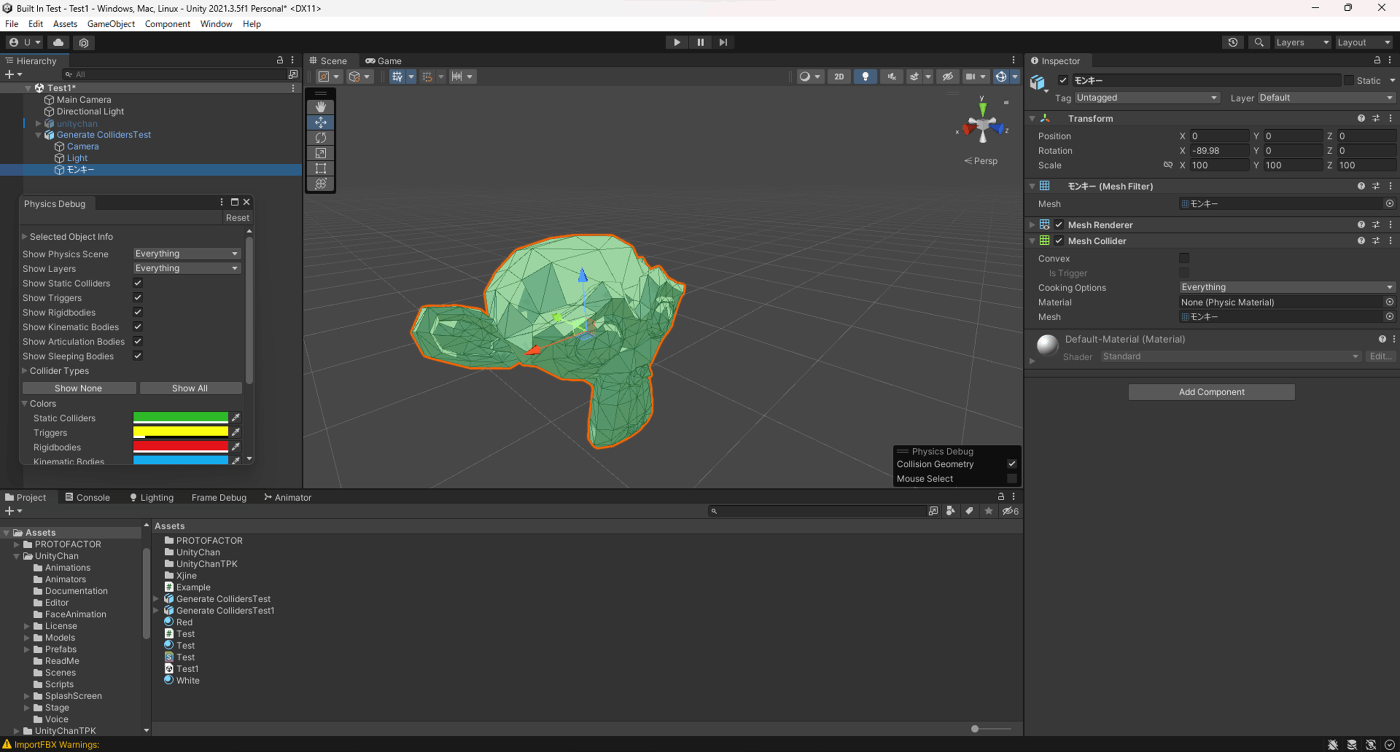Uncheck Show Rigidbodies

point(138,312)
